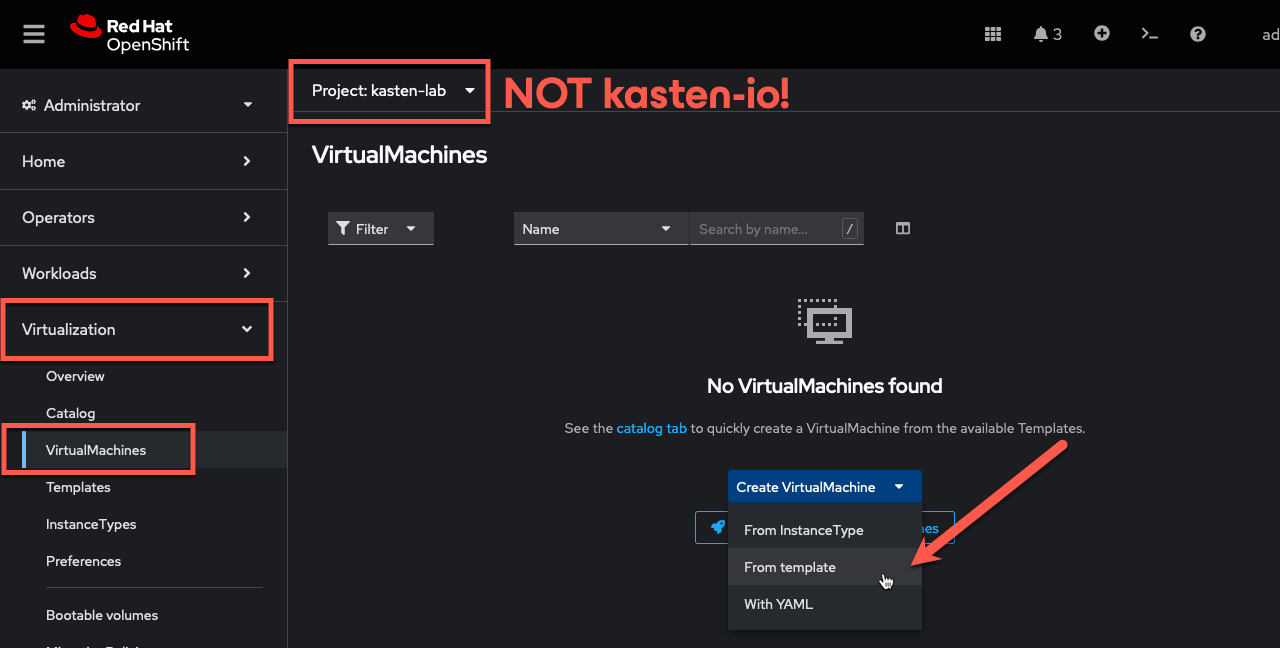Go to Virtualization Overview page

click(x=75, y=376)
